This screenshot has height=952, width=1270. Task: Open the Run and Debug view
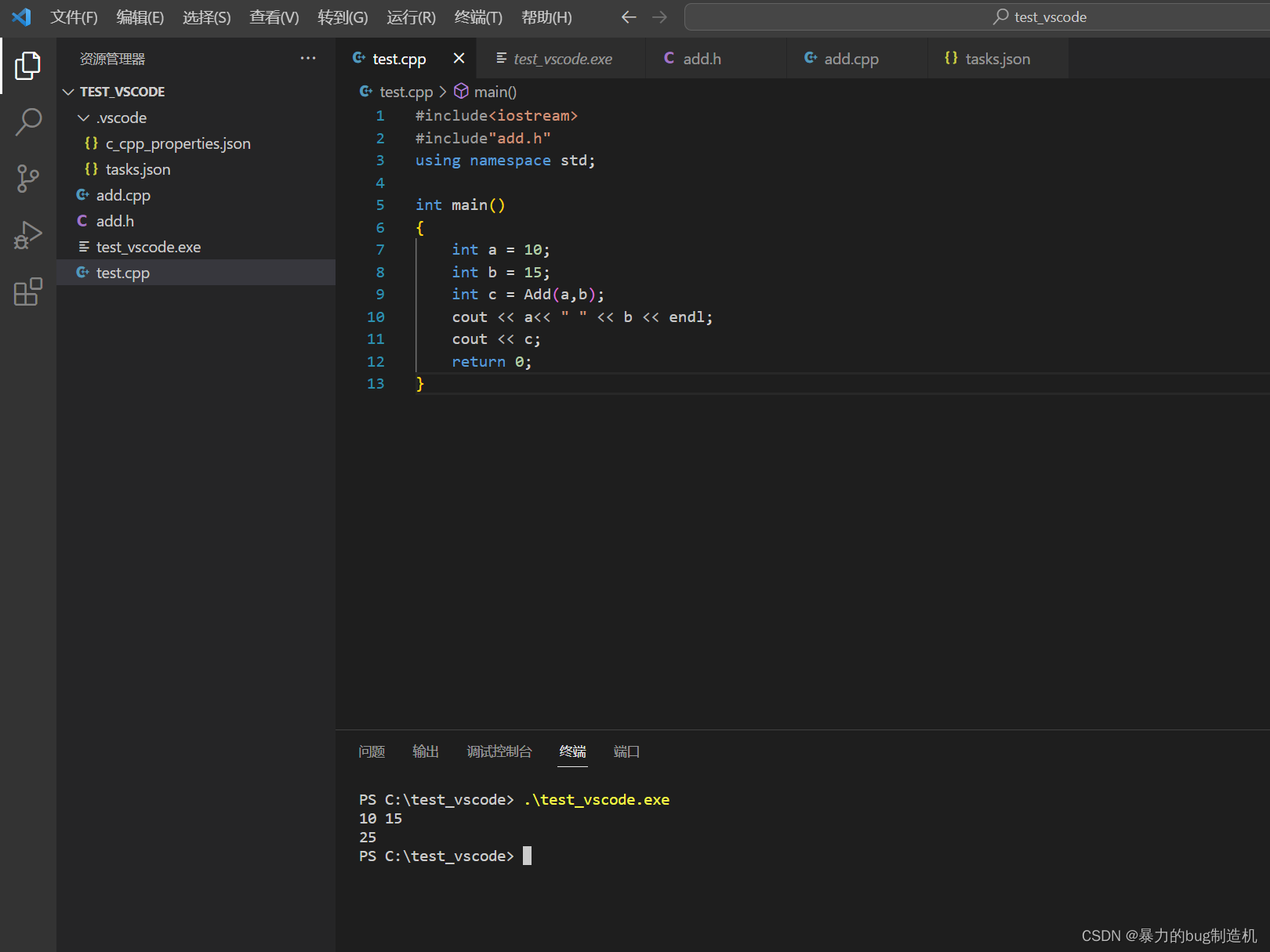[28, 235]
